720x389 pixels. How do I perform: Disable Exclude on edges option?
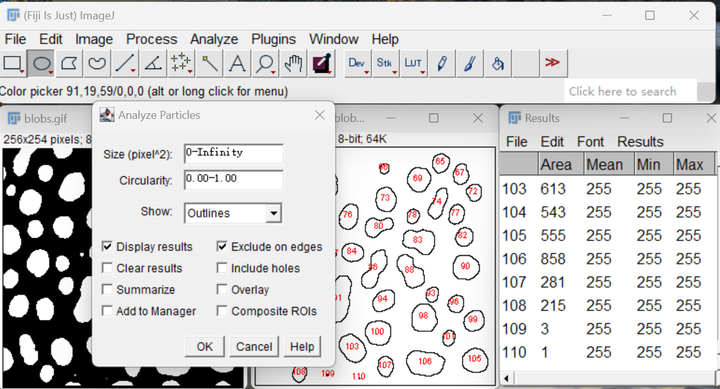click(x=222, y=247)
